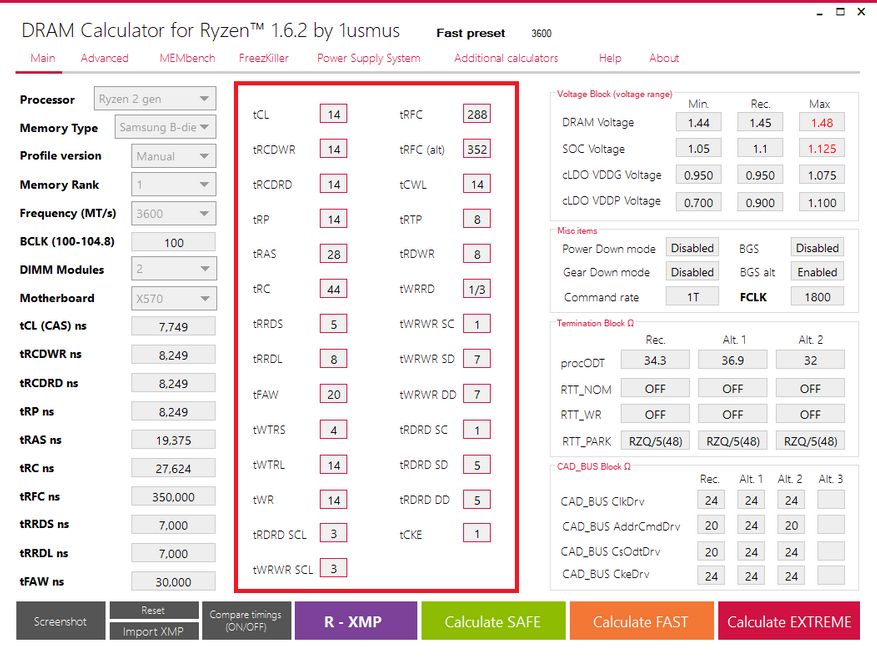877x658 pixels.
Task: Open the MEMbench tab
Action: click(x=187, y=58)
